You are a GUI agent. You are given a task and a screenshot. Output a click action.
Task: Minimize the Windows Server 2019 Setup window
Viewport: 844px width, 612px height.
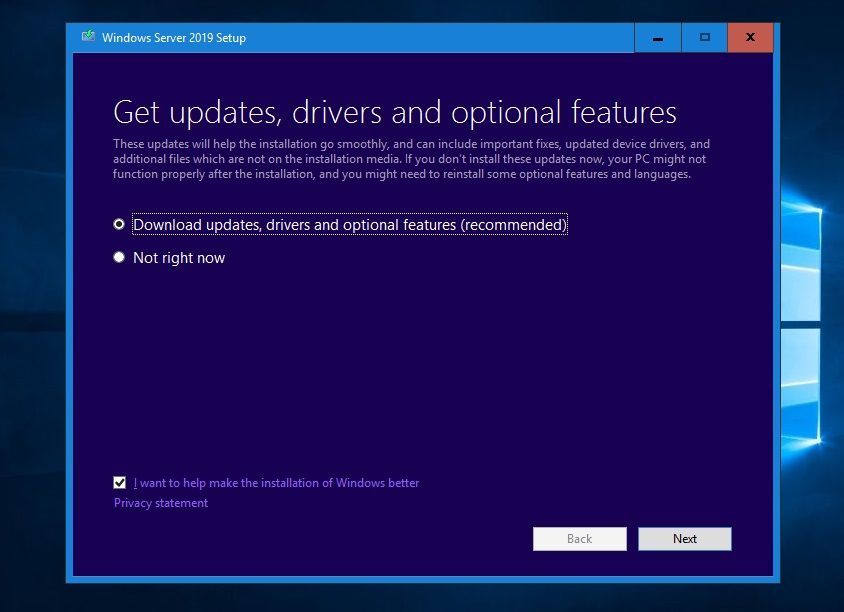pos(658,38)
